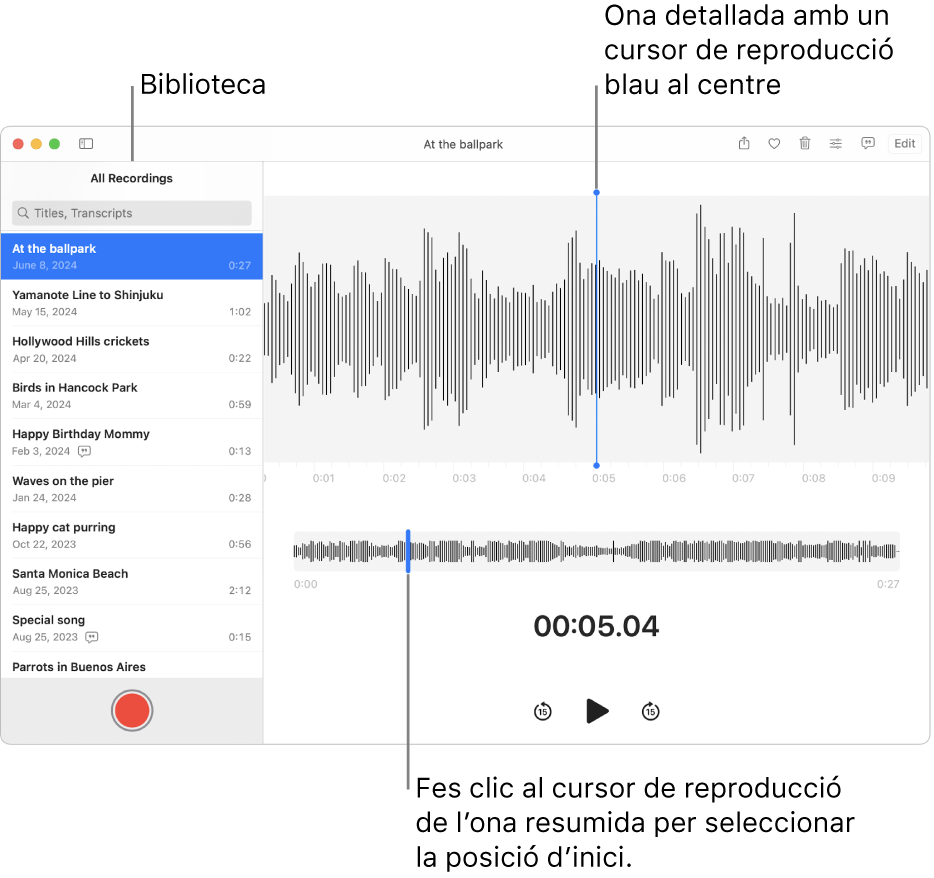Skip back 15 seconds

point(543,711)
